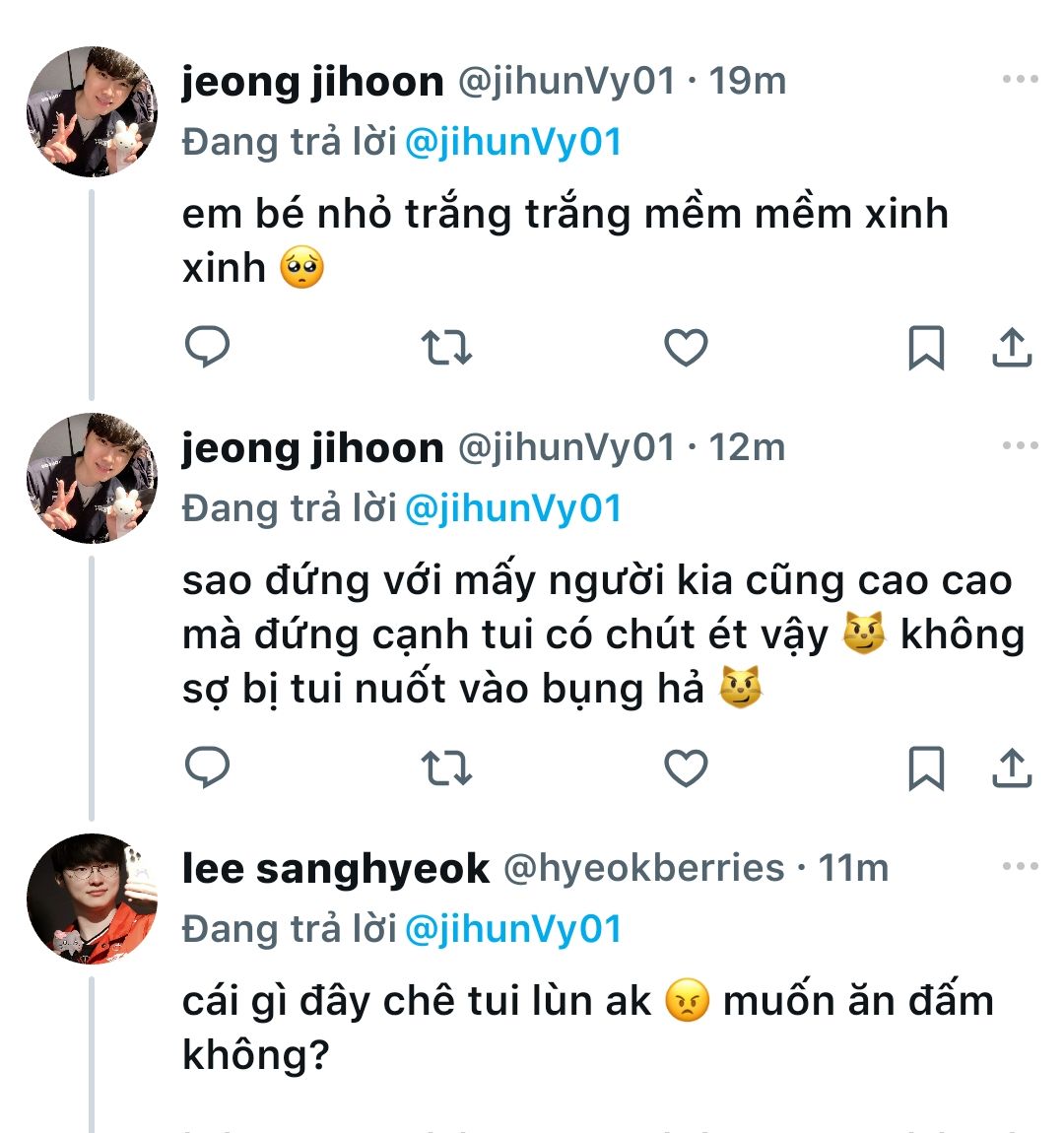Screen dimensions: 1064x1133
Task: Open jeong jihoon's avatar on the 19m tweet
Action: [x=92, y=111]
